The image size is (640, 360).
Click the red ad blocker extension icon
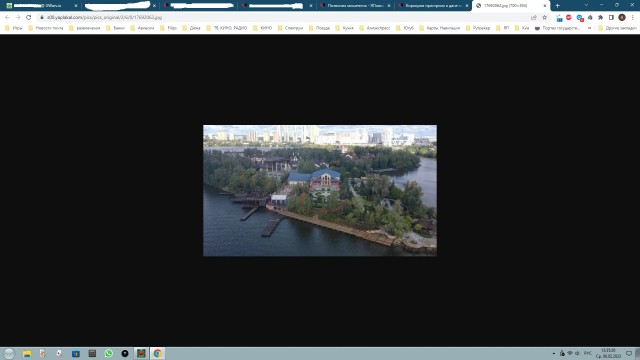(x=569, y=18)
